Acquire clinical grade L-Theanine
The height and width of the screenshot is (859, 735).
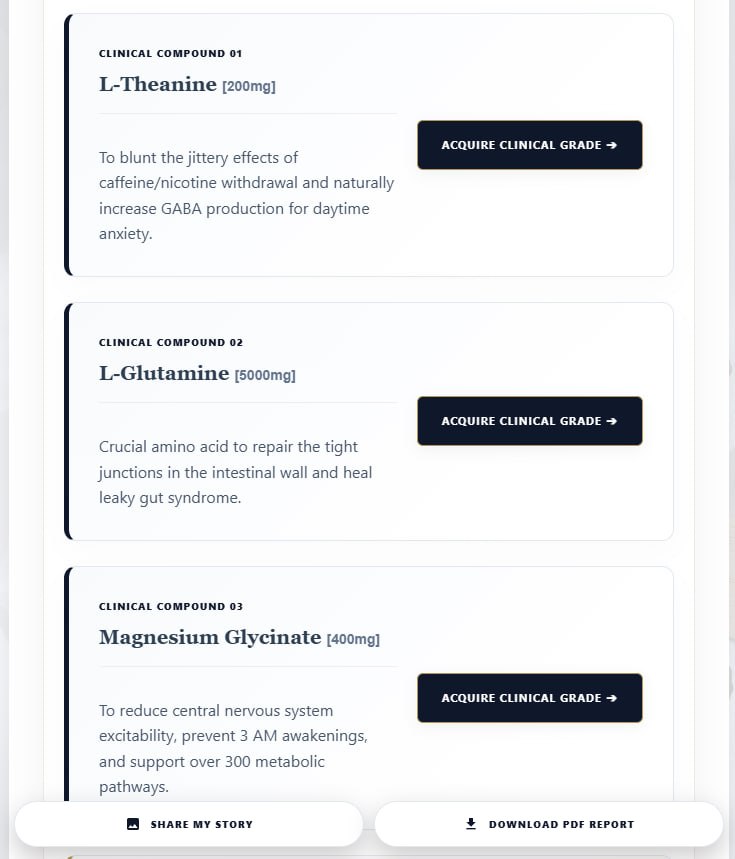530,145
